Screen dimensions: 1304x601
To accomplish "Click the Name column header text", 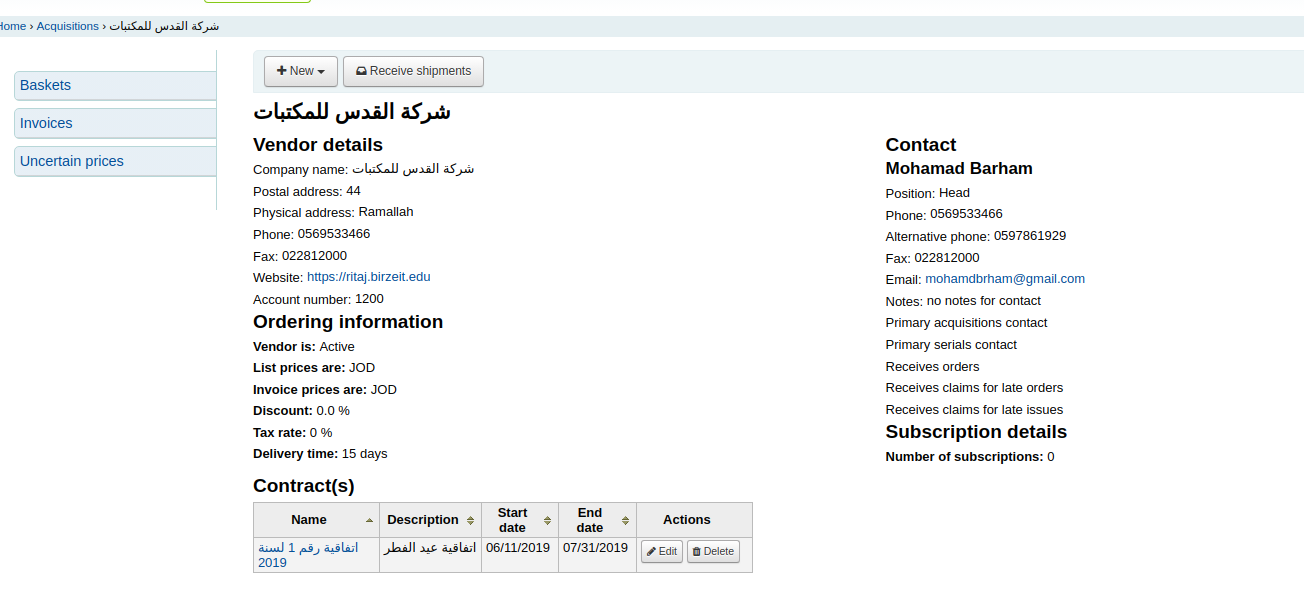I will pos(309,520).
